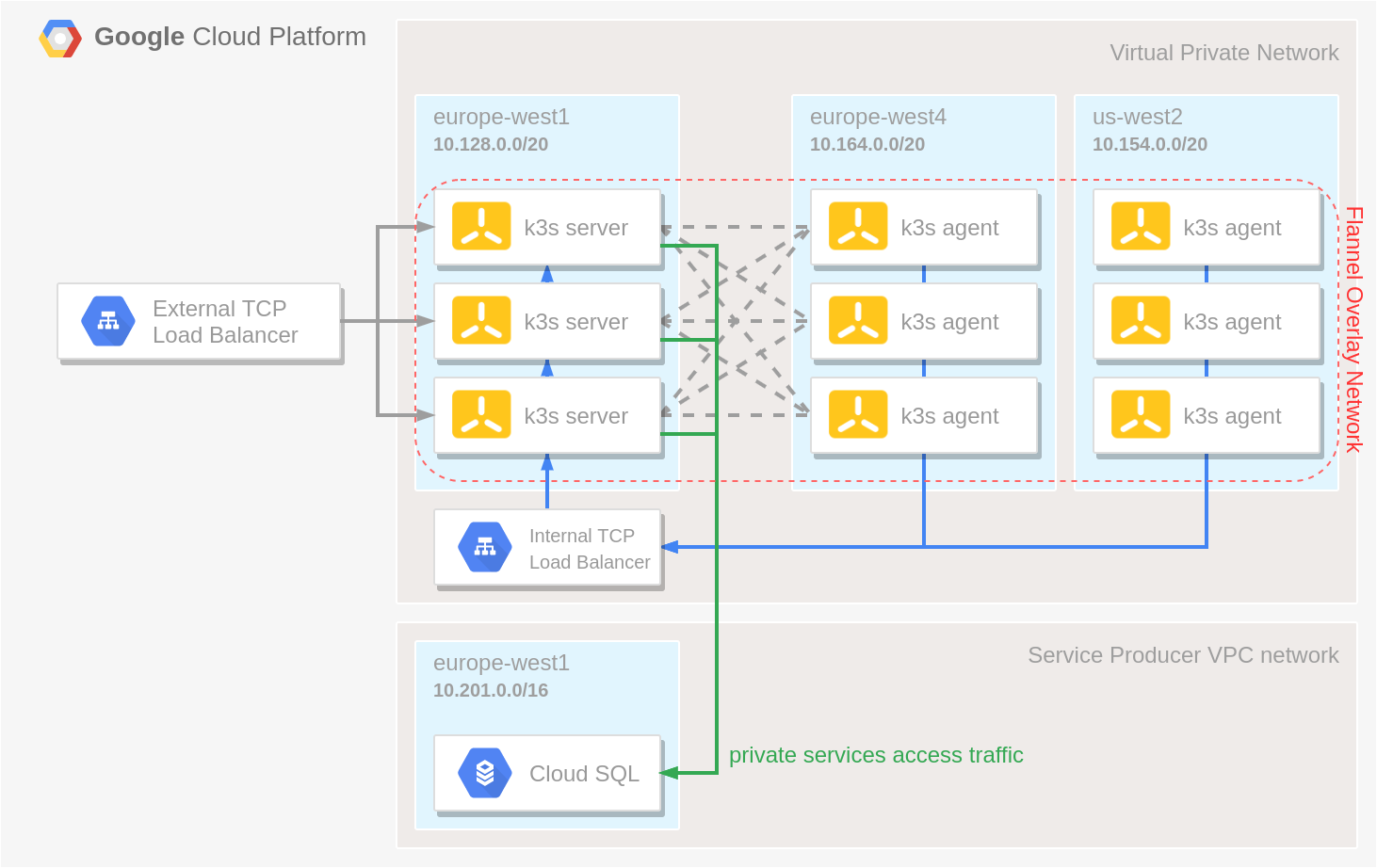1377x868 pixels.
Task: Click 'europe-west1' label above 10.201.0.0/16
Action: [x=501, y=663]
